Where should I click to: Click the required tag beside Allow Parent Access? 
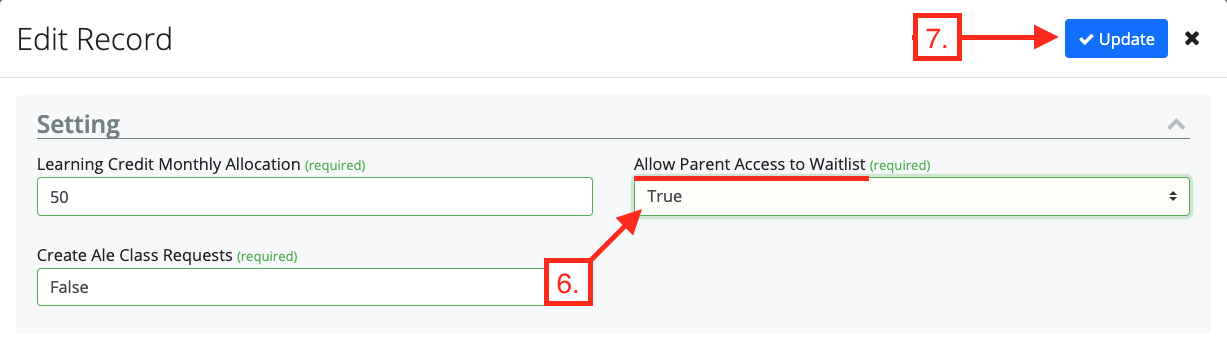(x=899, y=165)
